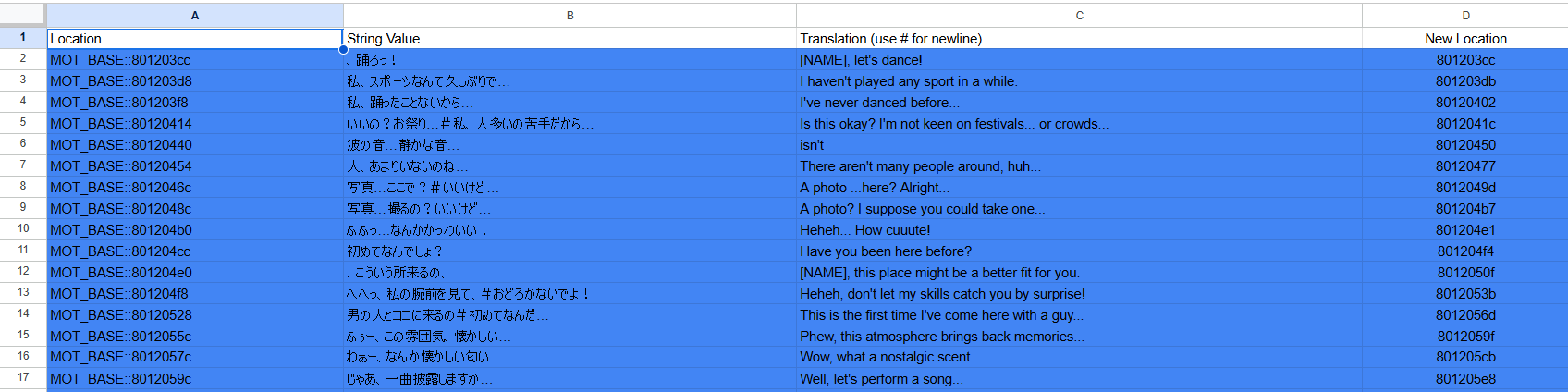1568x392 pixels.
Task: Click the row 9 header number
Action: (22, 208)
